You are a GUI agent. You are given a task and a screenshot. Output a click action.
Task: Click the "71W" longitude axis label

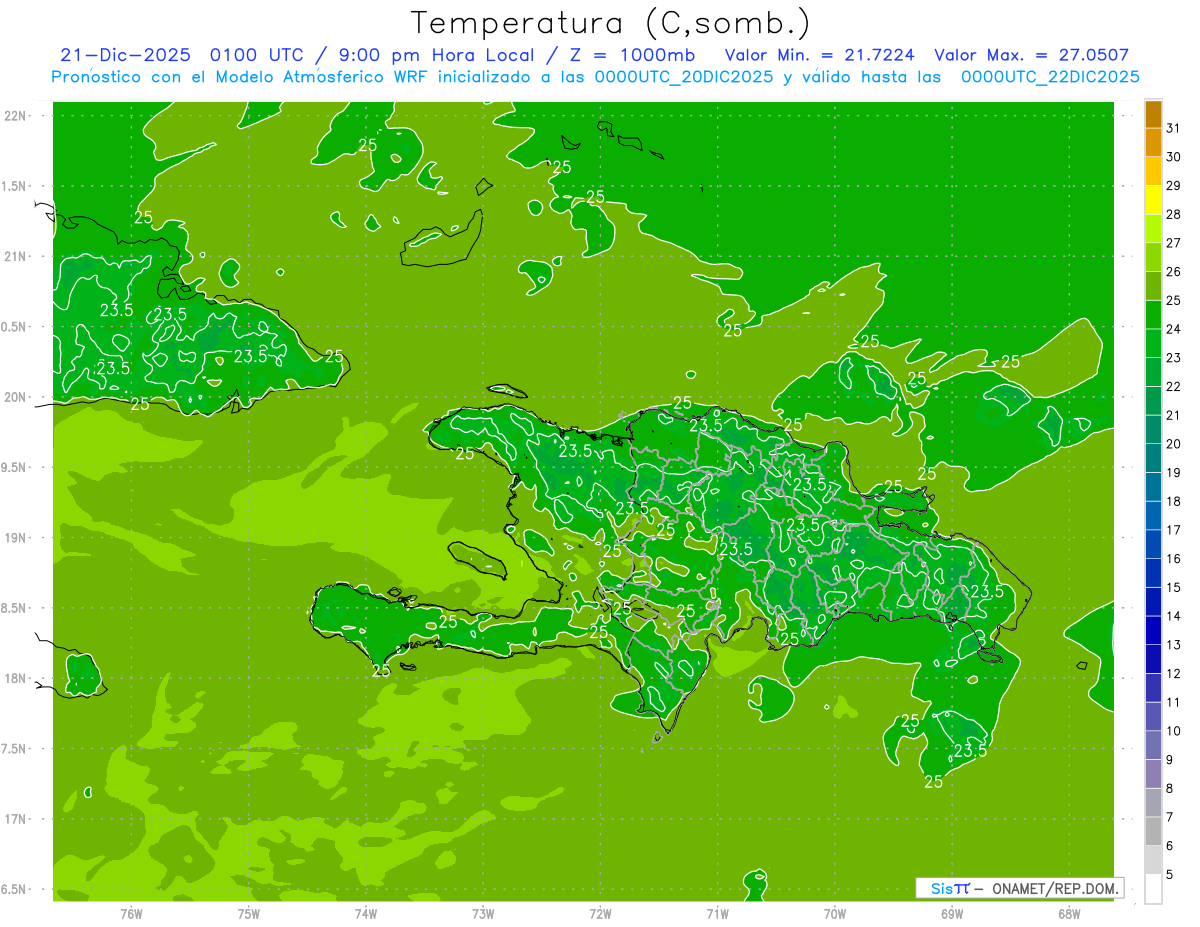click(x=717, y=913)
